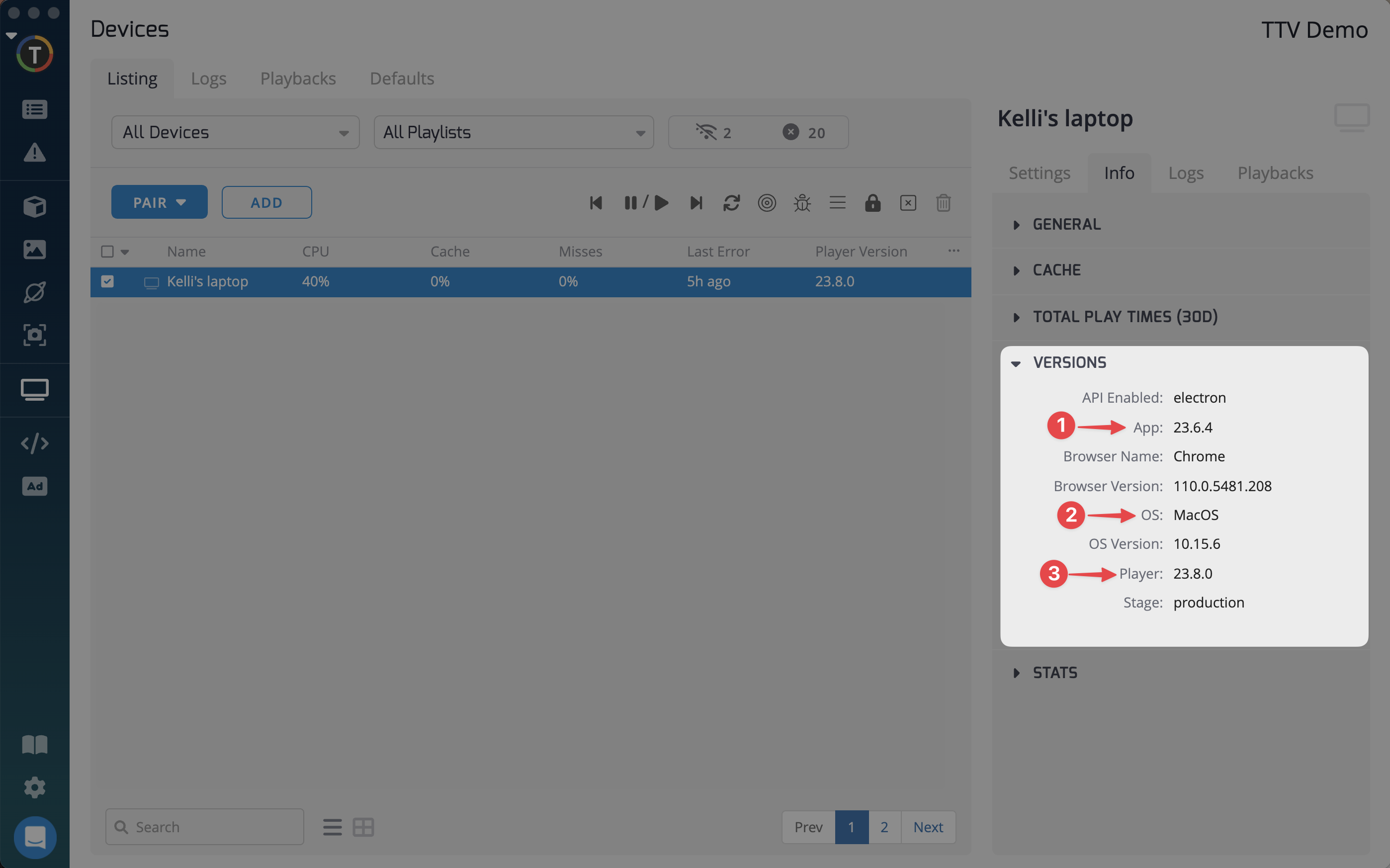Collapse the VERSIONS section
This screenshot has height=868, width=1390.
[x=1069, y=363]
